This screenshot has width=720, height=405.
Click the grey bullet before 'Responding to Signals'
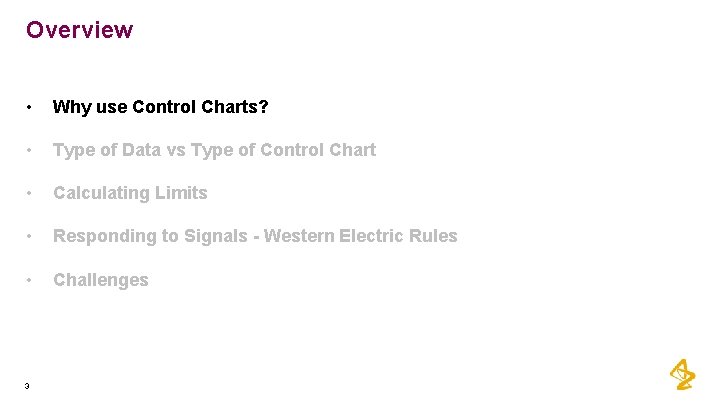pos(29,236)
